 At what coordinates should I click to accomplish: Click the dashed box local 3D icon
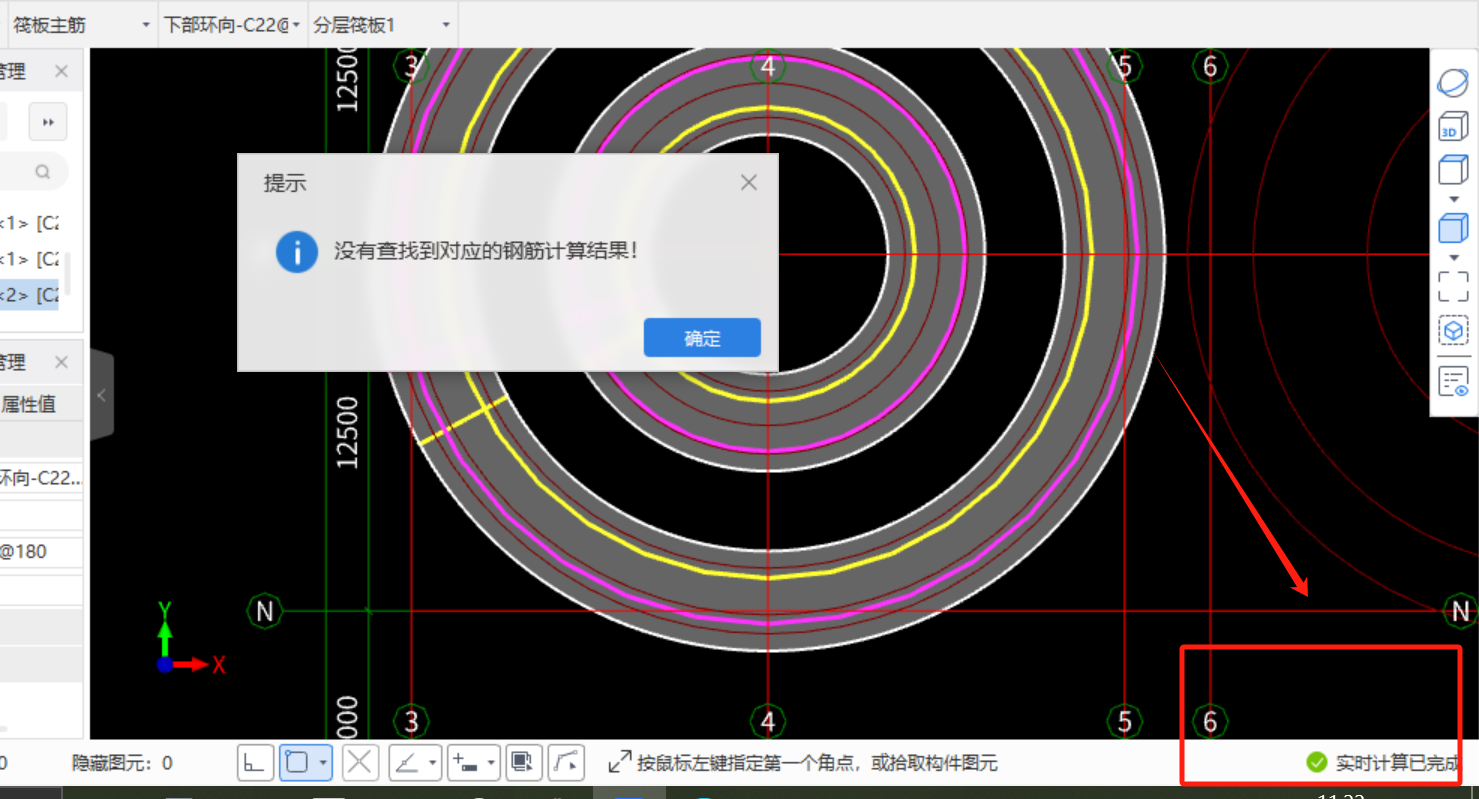pyautogui.click(x=1453, y=331)
